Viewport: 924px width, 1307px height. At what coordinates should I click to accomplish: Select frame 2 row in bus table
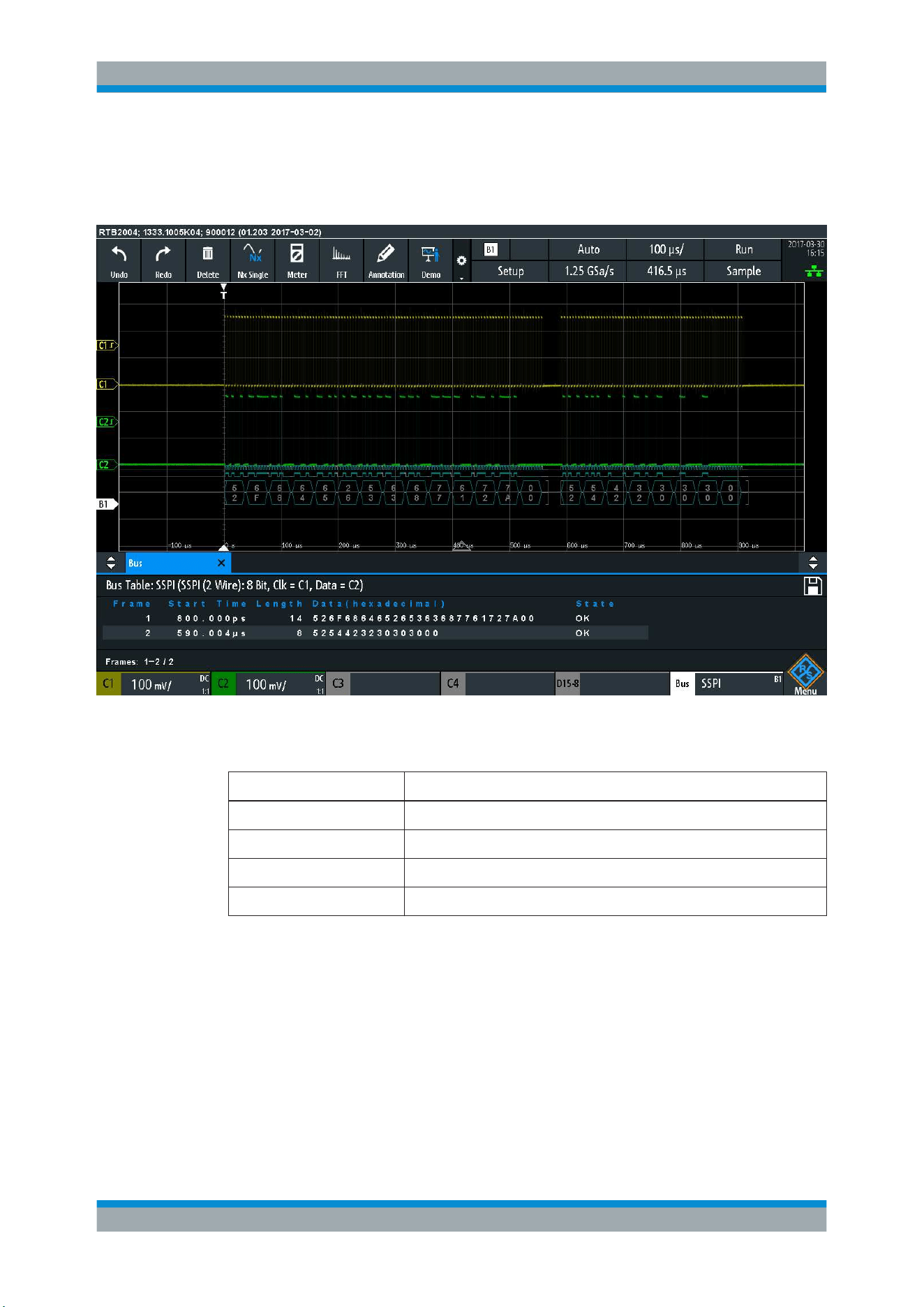375,633
